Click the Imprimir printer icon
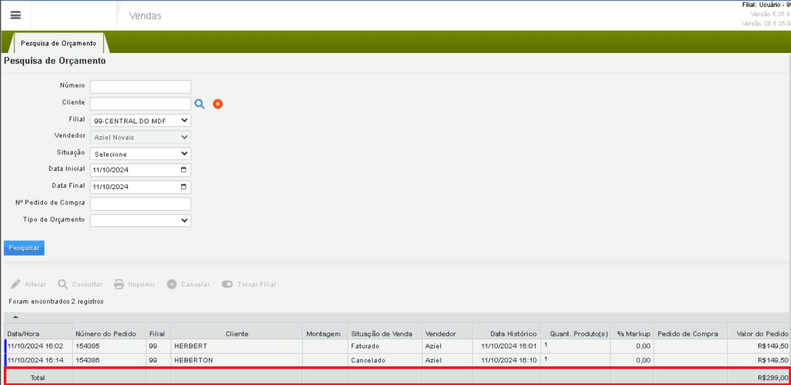The width and height of the screenshot is (791, 385). (x=119, y=284)
